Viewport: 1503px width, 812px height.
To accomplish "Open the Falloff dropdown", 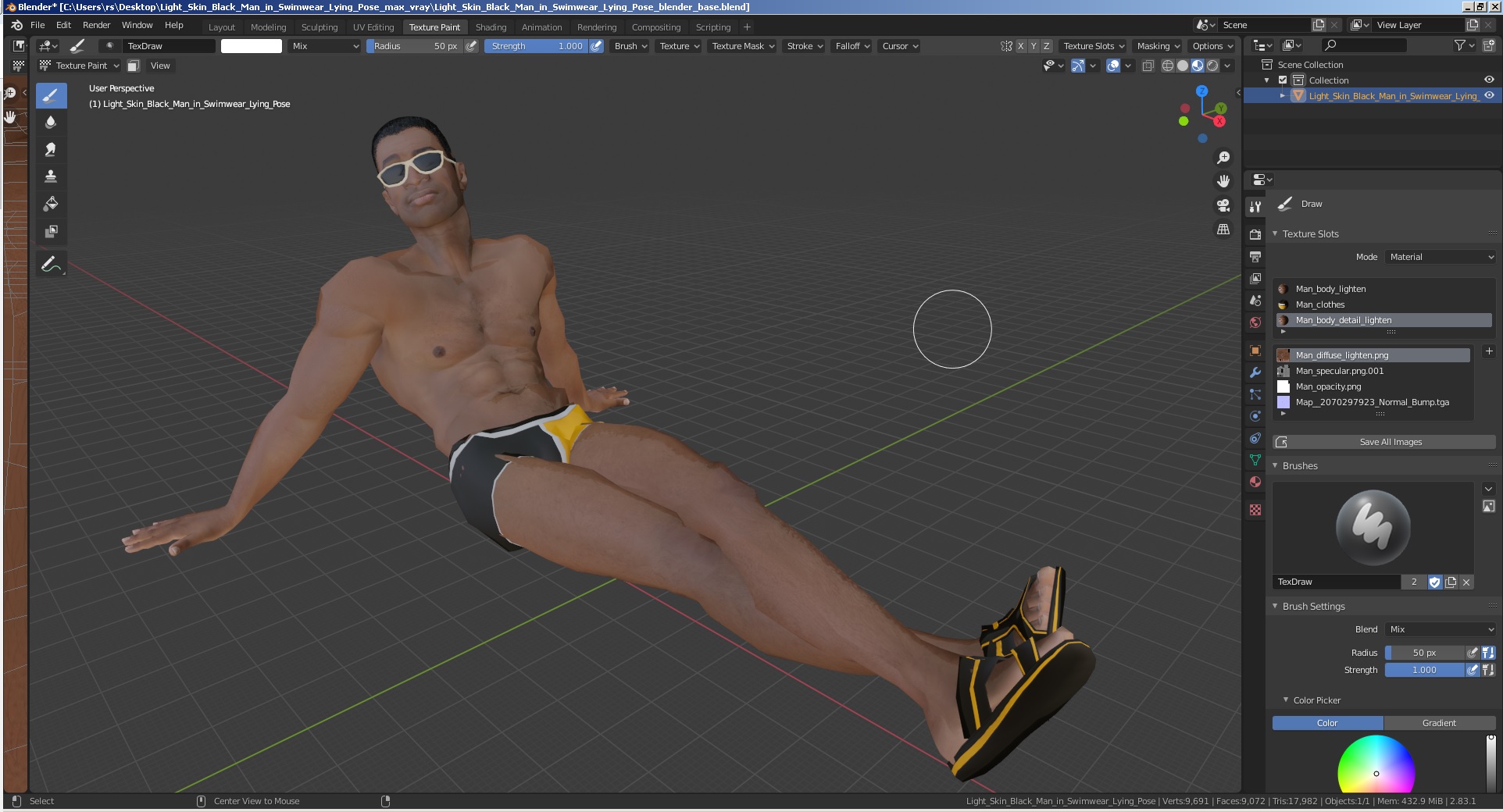I will 852,46.
